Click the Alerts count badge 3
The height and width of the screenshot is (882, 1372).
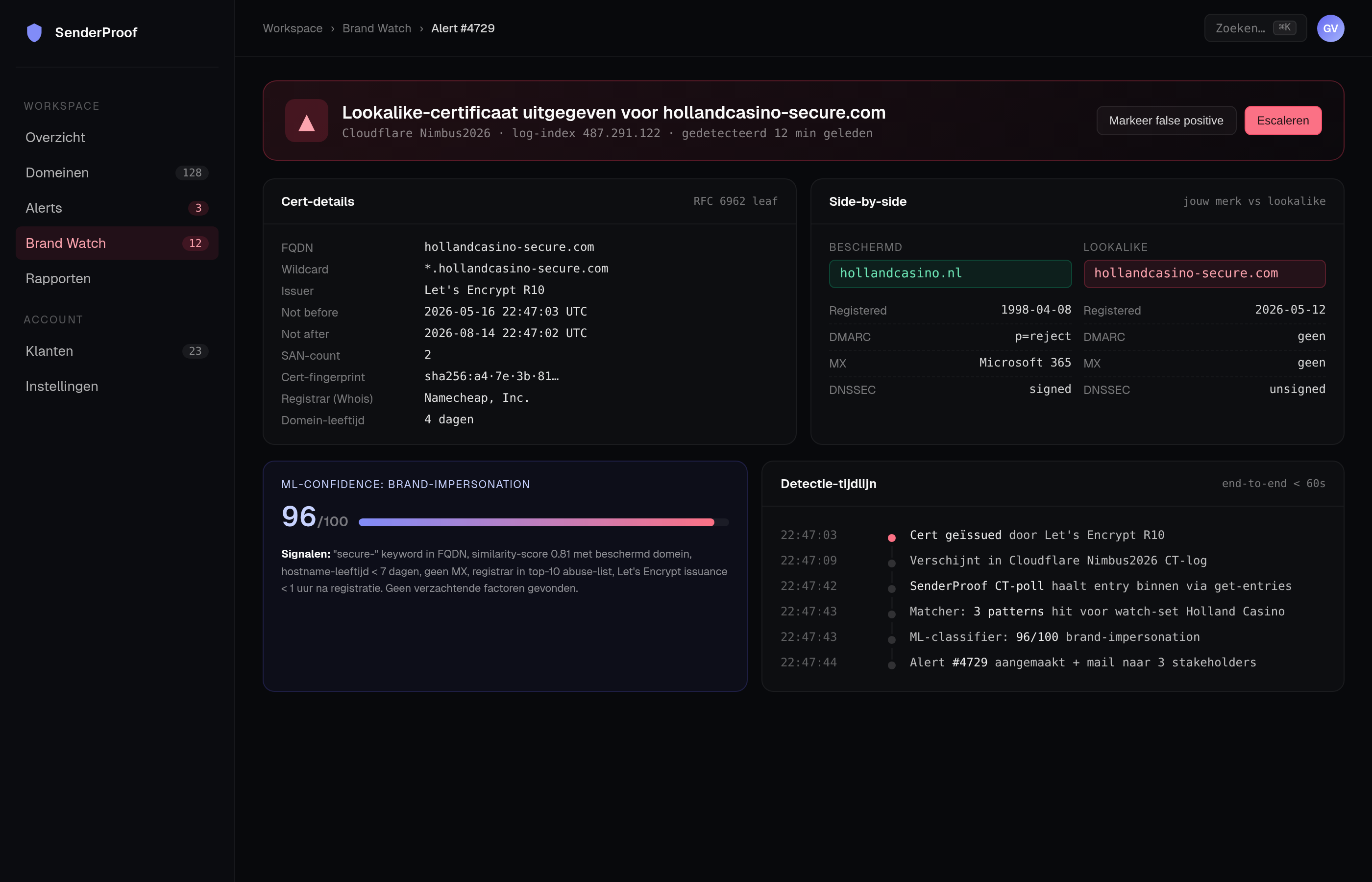(x=198, y=208)
